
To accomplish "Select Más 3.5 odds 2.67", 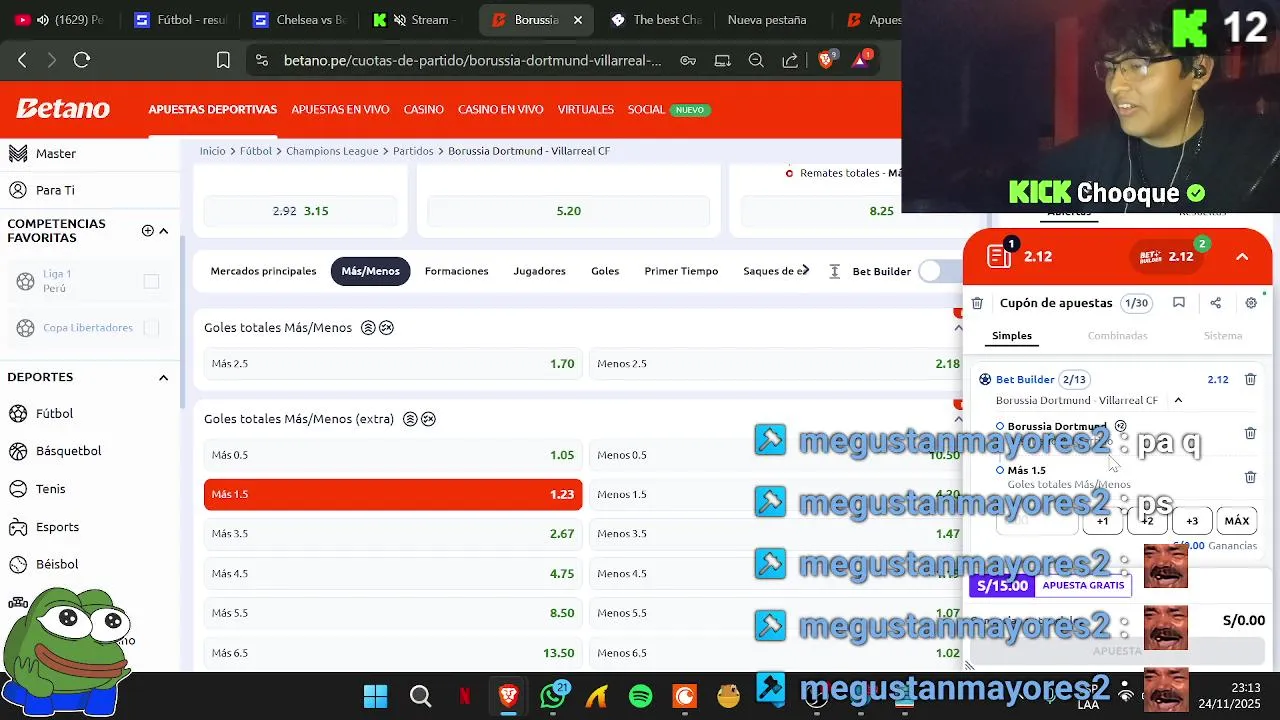I will point(393,534).
